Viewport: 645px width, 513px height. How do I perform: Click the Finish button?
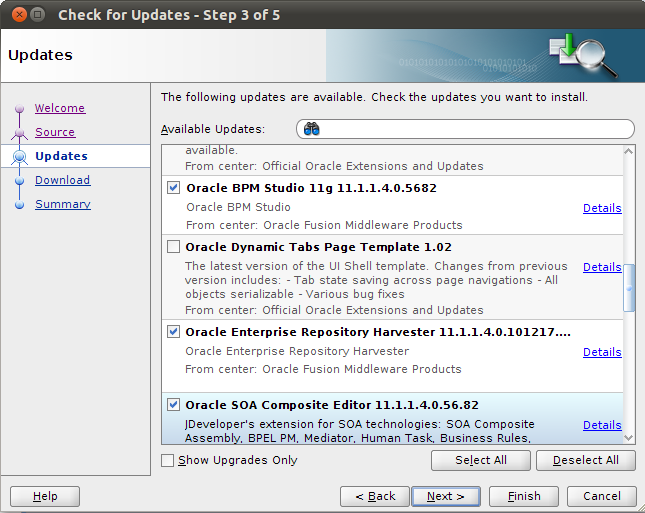coord(524,497)
